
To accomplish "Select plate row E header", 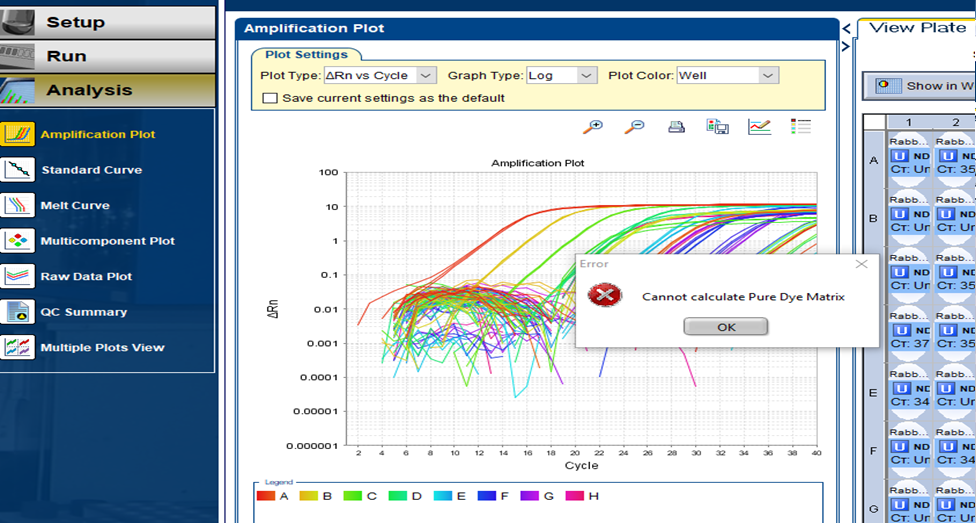I will [874, 393].
